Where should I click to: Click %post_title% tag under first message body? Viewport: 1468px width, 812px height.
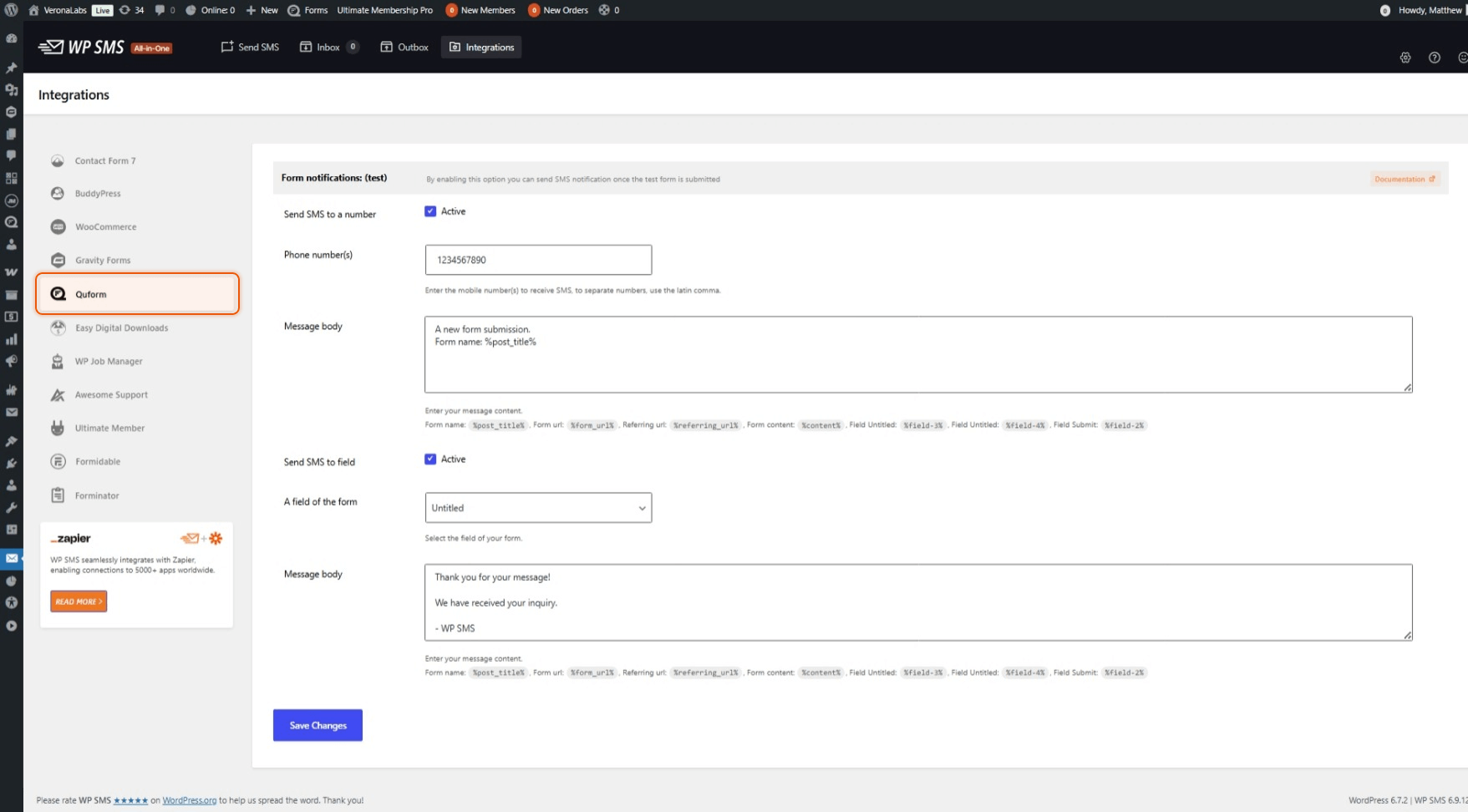498,425
